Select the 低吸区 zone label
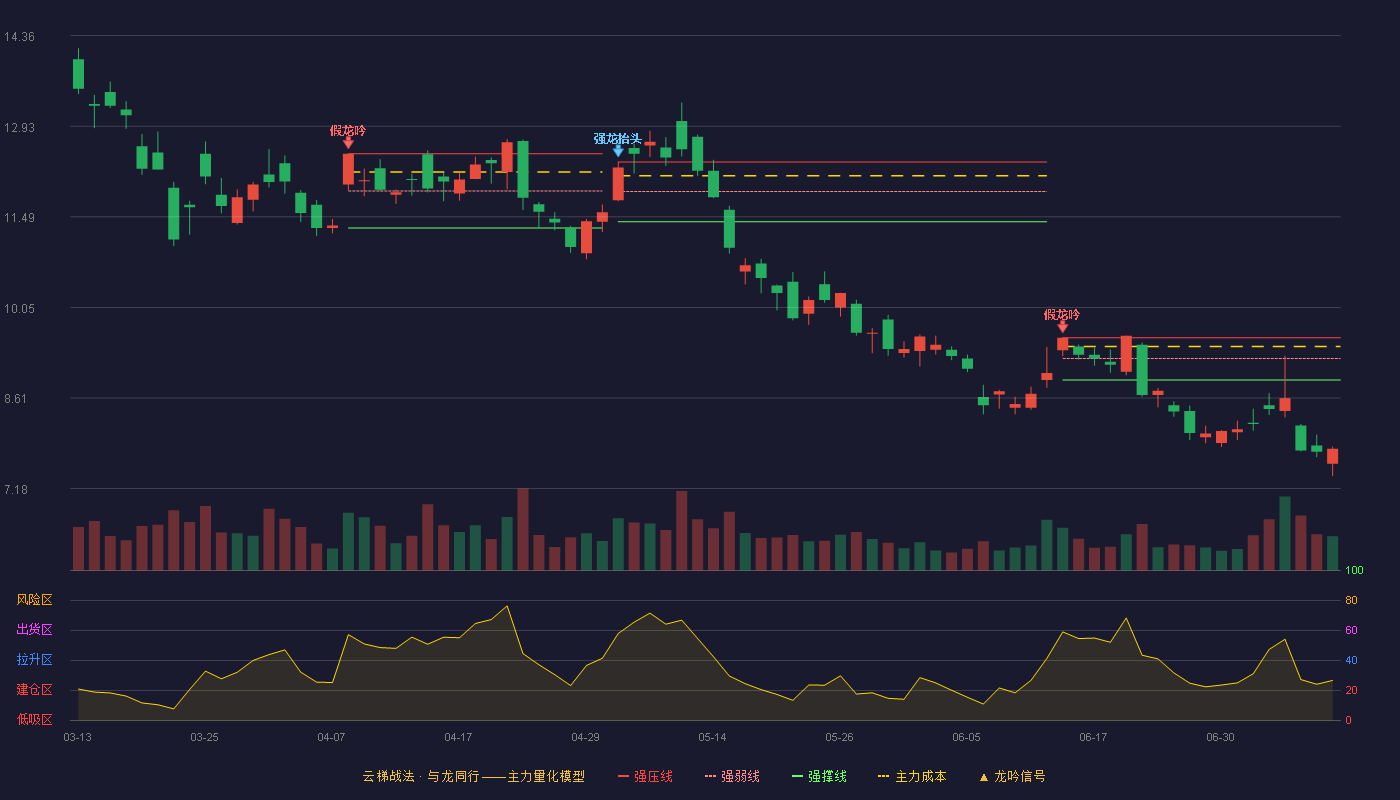This screenshot has height=800, width=1400. 34,719
